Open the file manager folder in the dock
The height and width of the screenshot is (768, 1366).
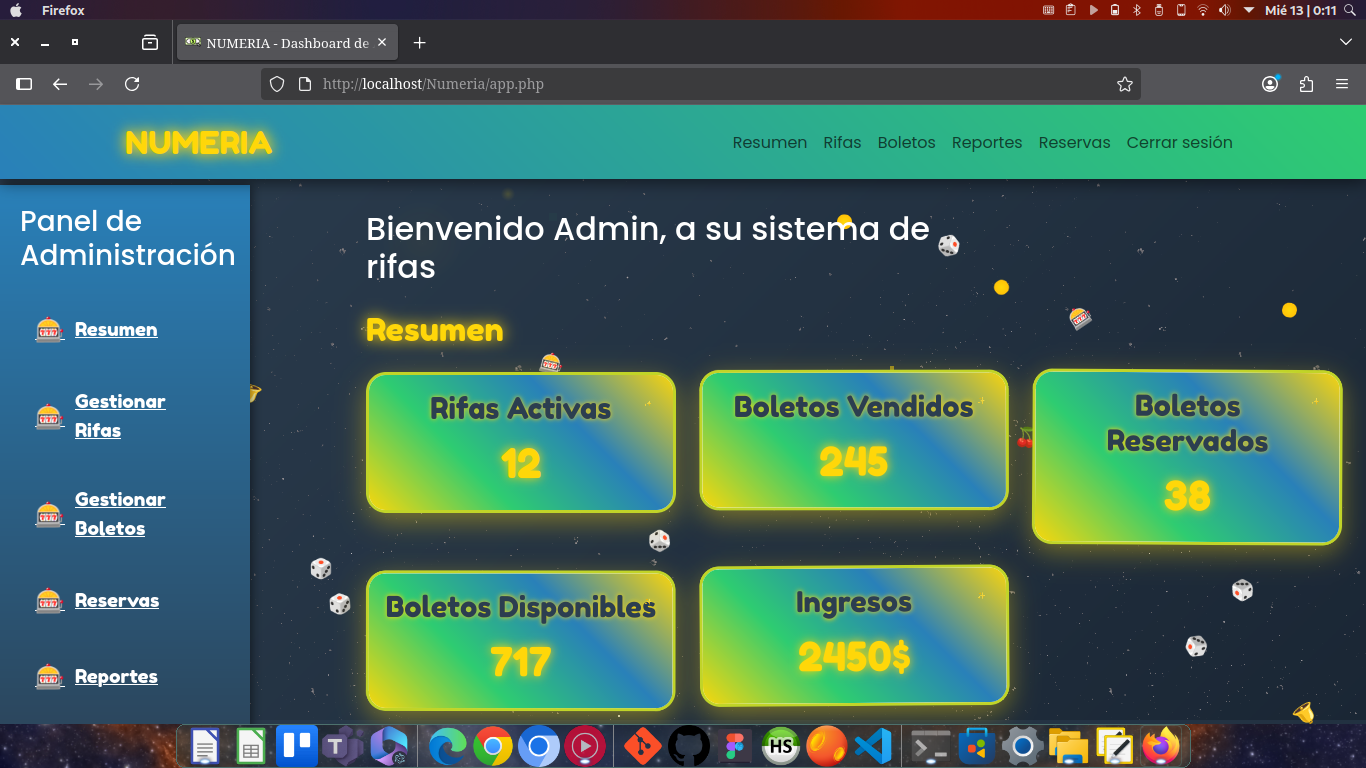coord(1068,746)
